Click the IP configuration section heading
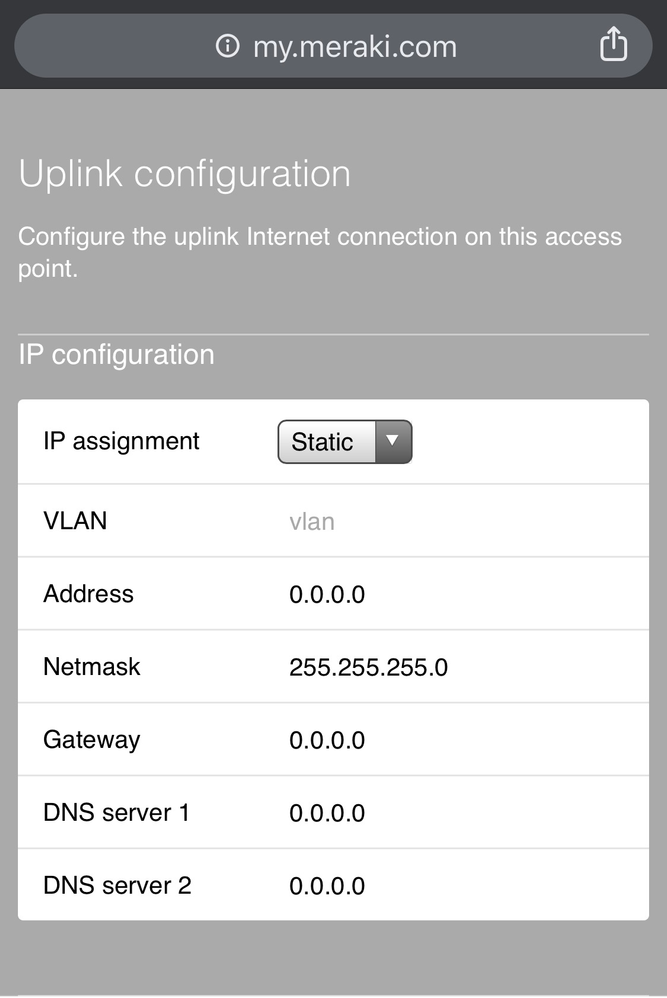Image resolution: width=667 pixels, height=998 pixels. point(116,355)
